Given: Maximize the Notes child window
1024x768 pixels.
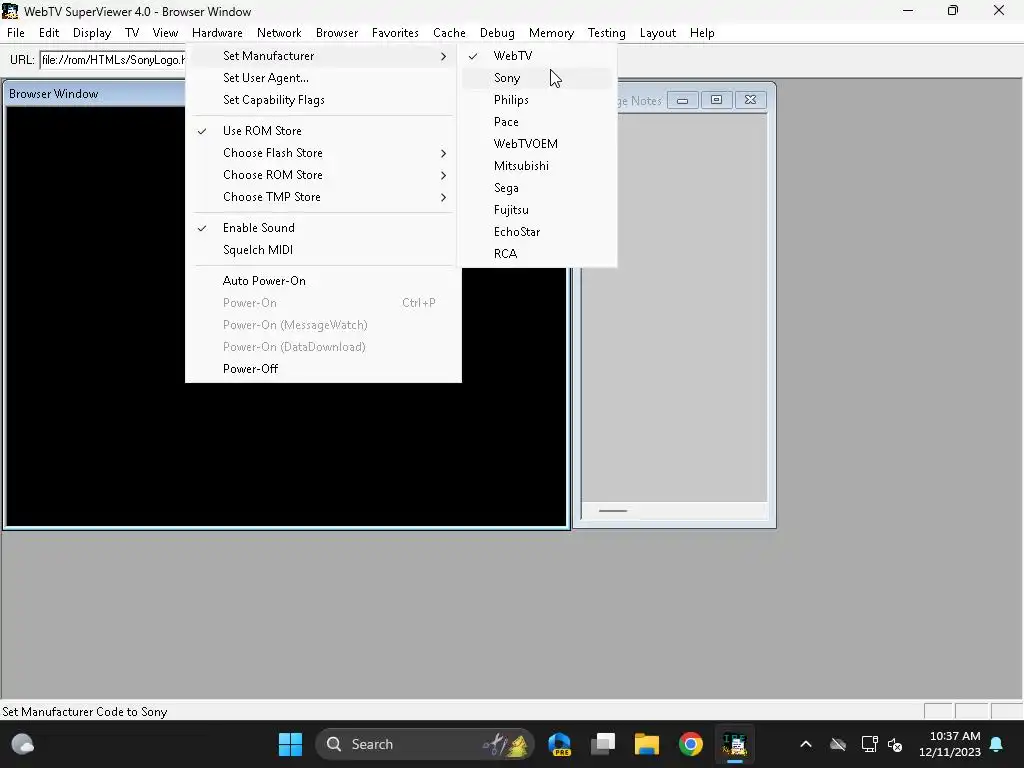Looking at the screenshot, I should coord(716,100).
